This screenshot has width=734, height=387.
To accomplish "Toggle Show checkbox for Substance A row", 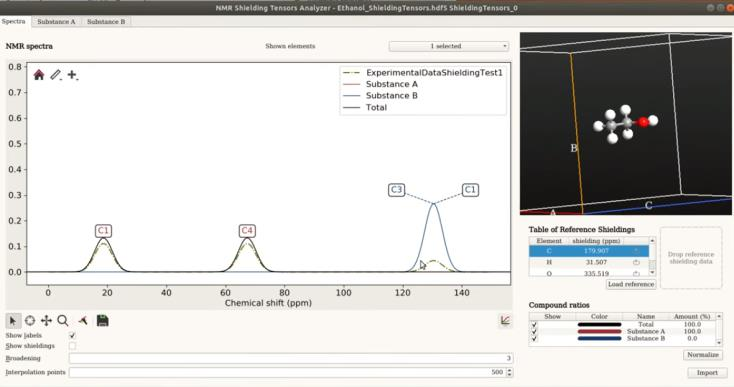I will click(534, 331).
